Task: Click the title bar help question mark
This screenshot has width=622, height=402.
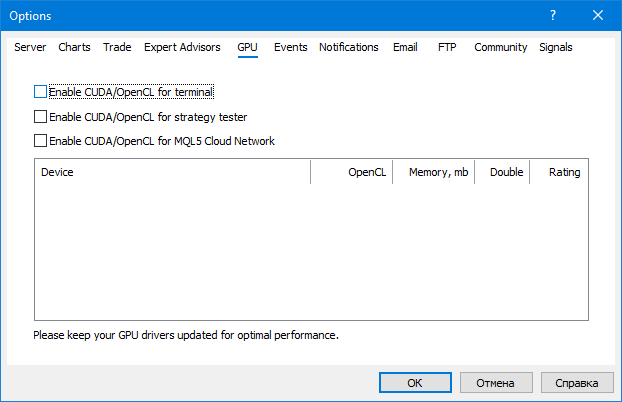Action: [x=553, y=15]
